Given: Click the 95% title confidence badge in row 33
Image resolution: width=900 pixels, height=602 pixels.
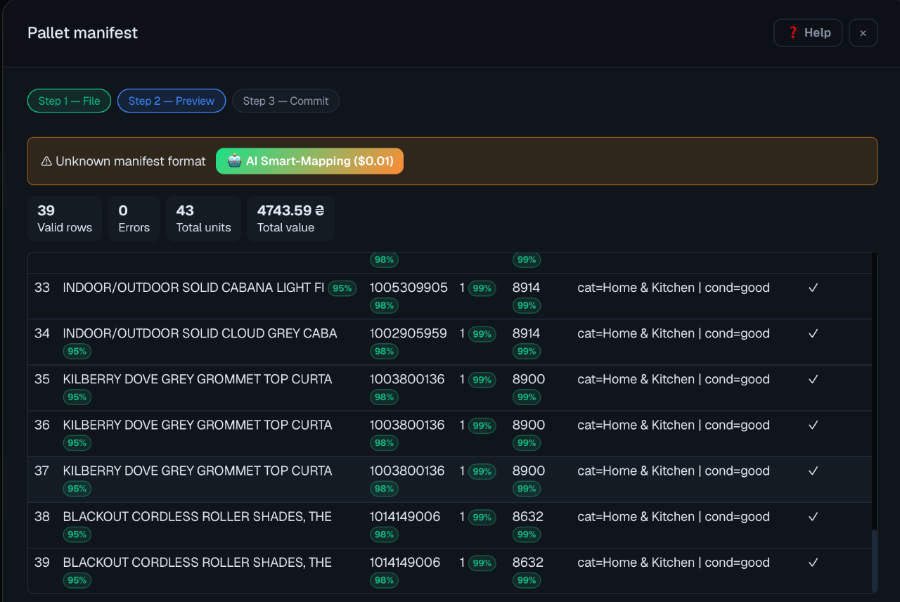Looking at the screenshot, I should 342,289.
